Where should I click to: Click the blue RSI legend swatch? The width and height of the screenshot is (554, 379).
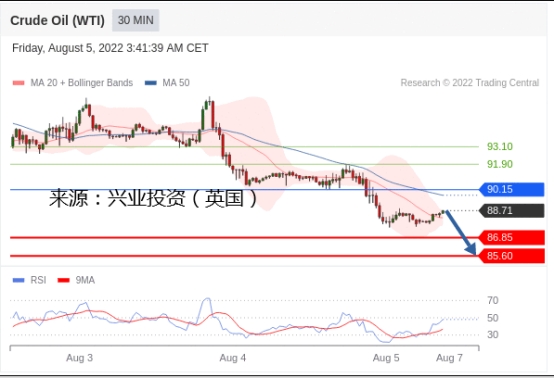(x=18, y=280)
